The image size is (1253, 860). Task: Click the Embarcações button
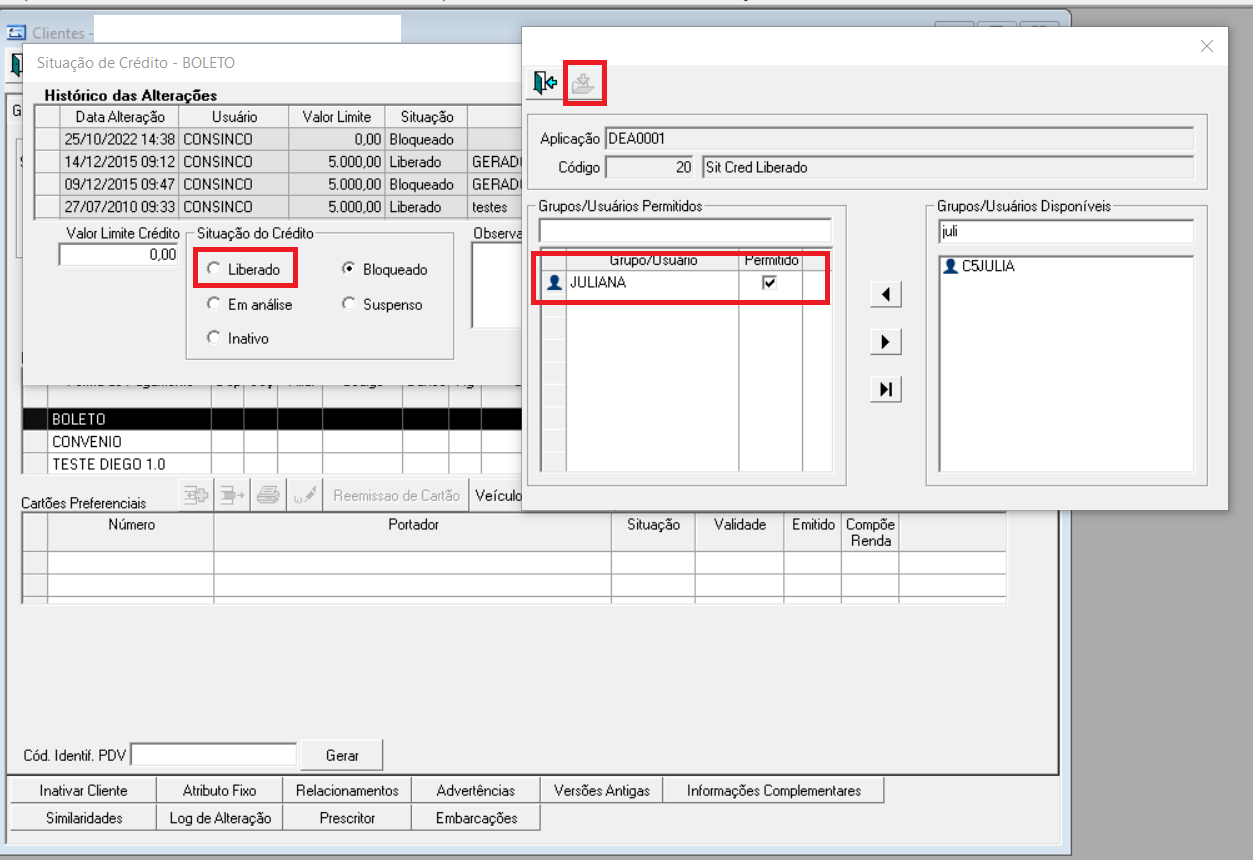click(476, 817)
